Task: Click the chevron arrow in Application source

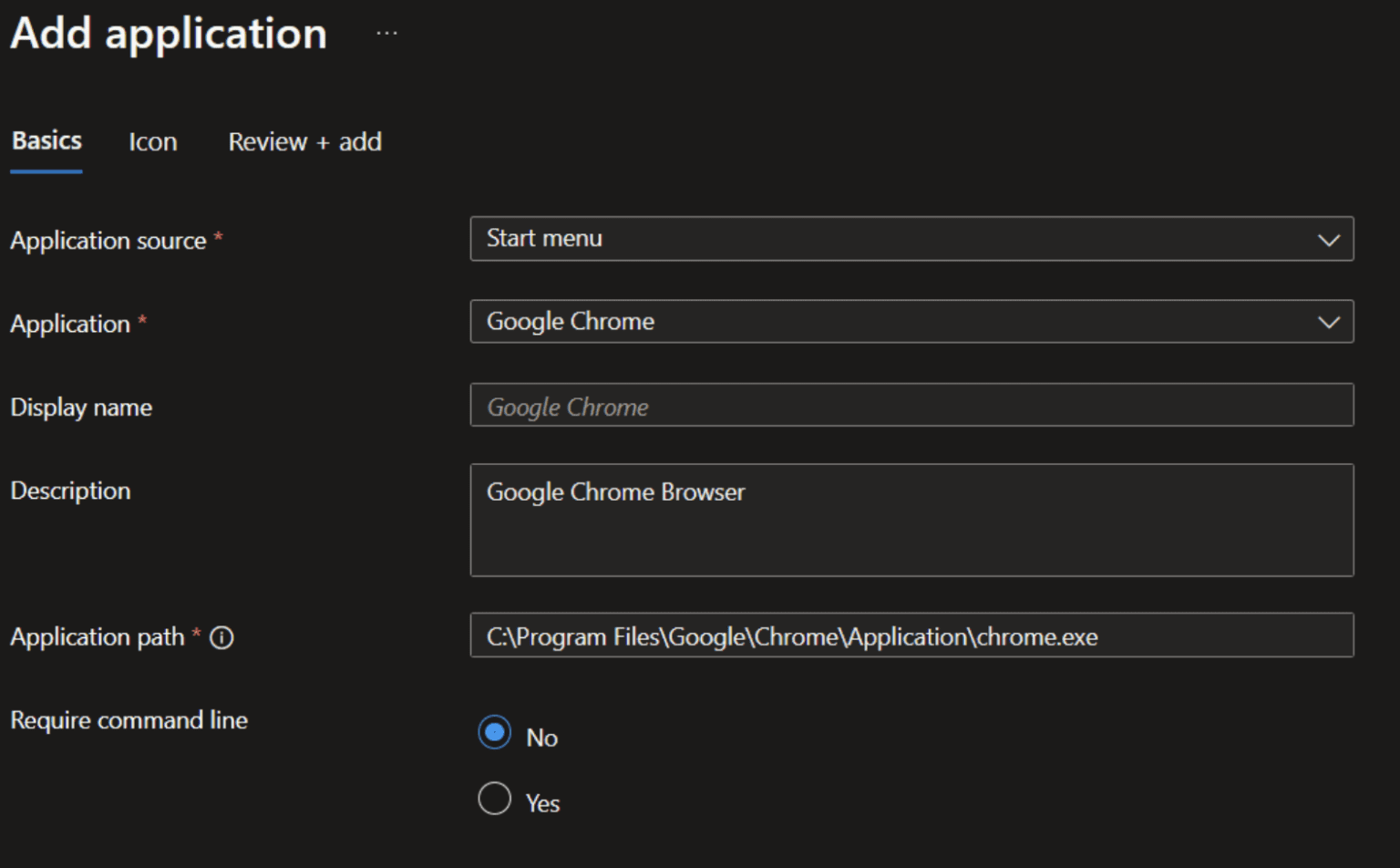Action: click(x=1328, y=240)
